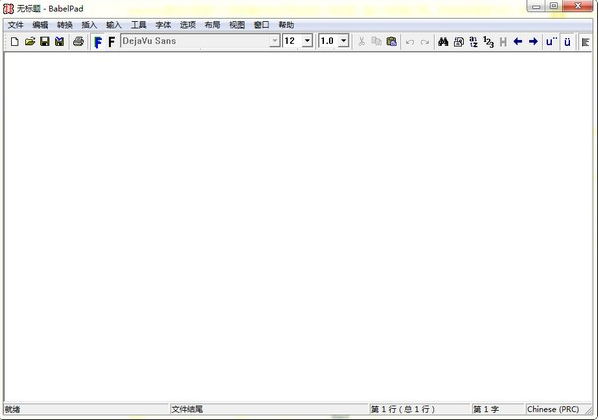Go back with the blue left arrow

pos(518,41)
